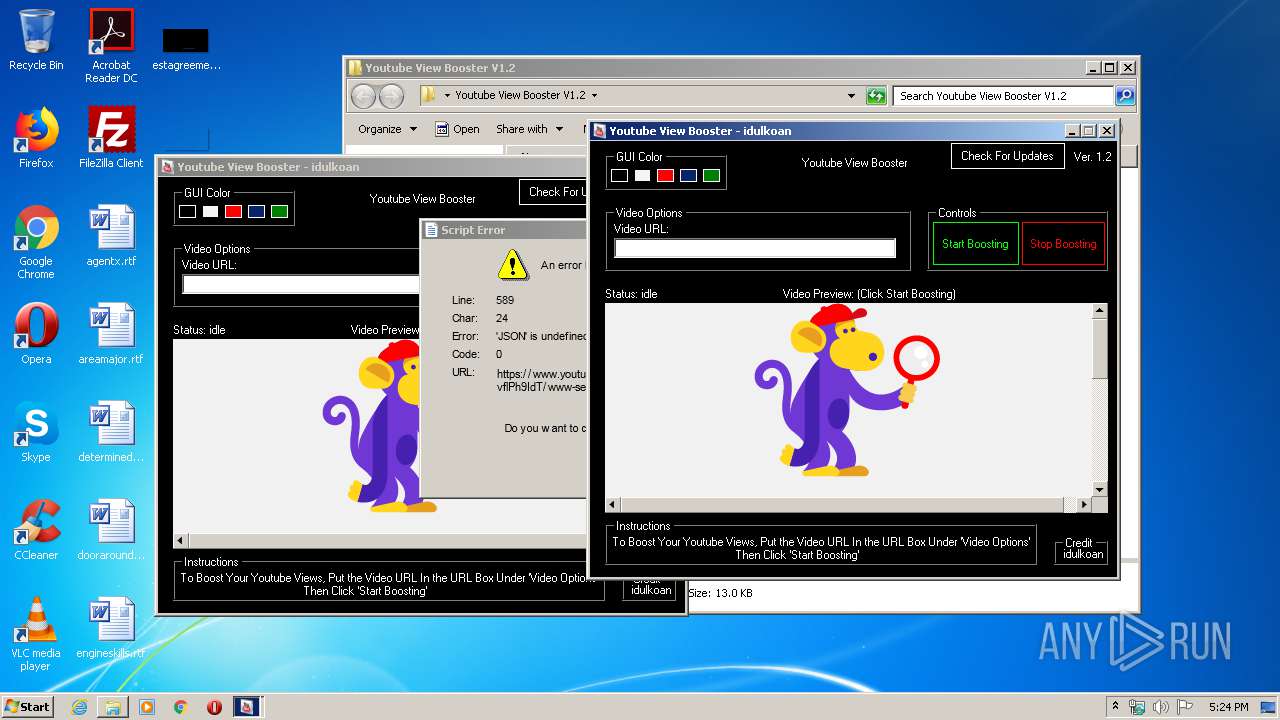Pick white GUI color in front window

coord(642,176)
